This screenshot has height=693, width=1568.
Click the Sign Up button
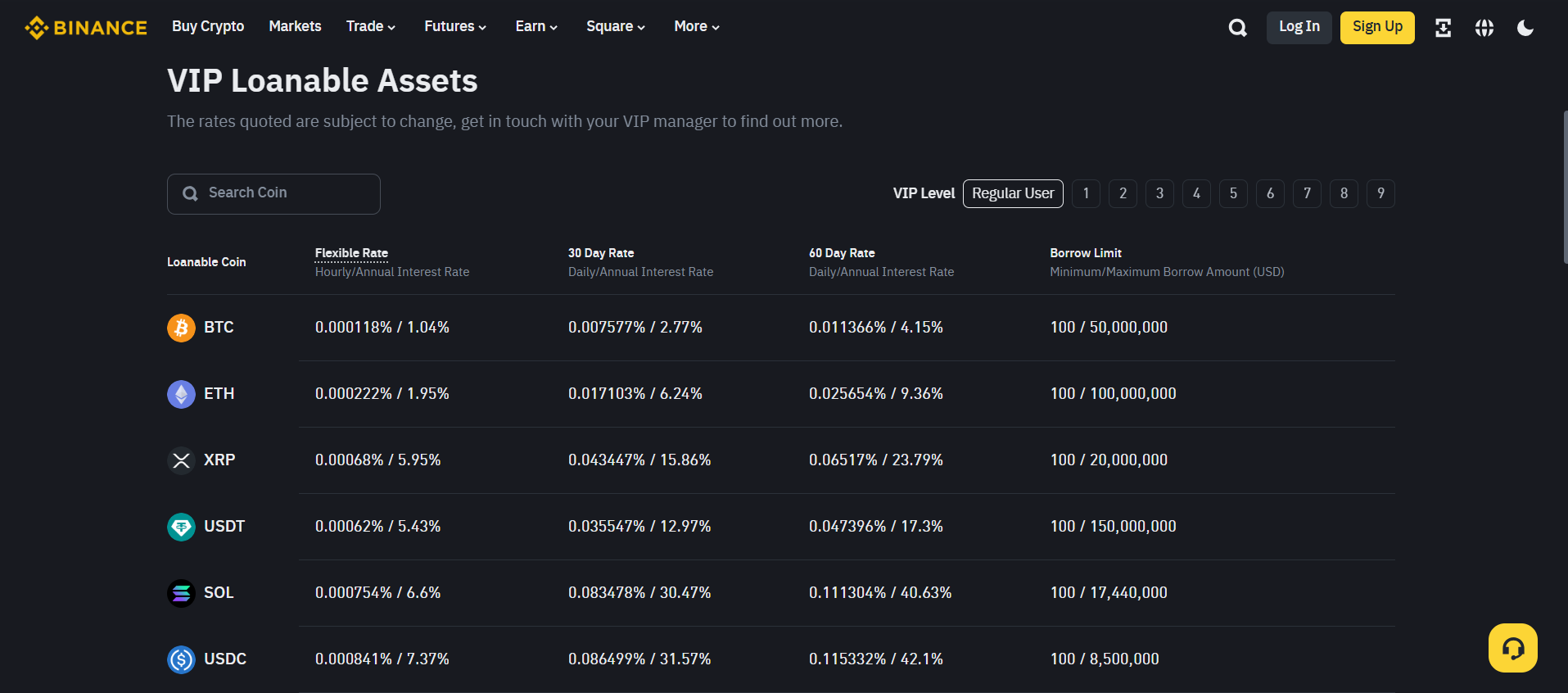coord(1377,28)
